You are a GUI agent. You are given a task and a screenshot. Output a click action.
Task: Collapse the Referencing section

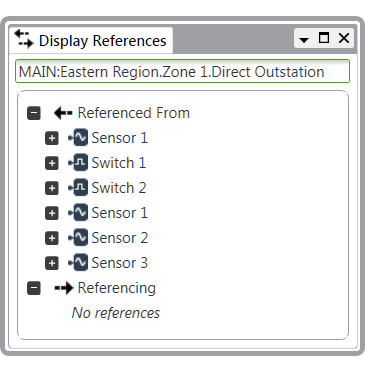[34, 288]
